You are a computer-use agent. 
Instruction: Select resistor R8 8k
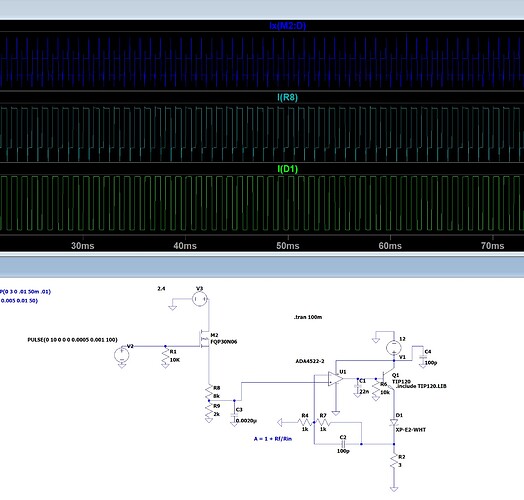[209, 392]
